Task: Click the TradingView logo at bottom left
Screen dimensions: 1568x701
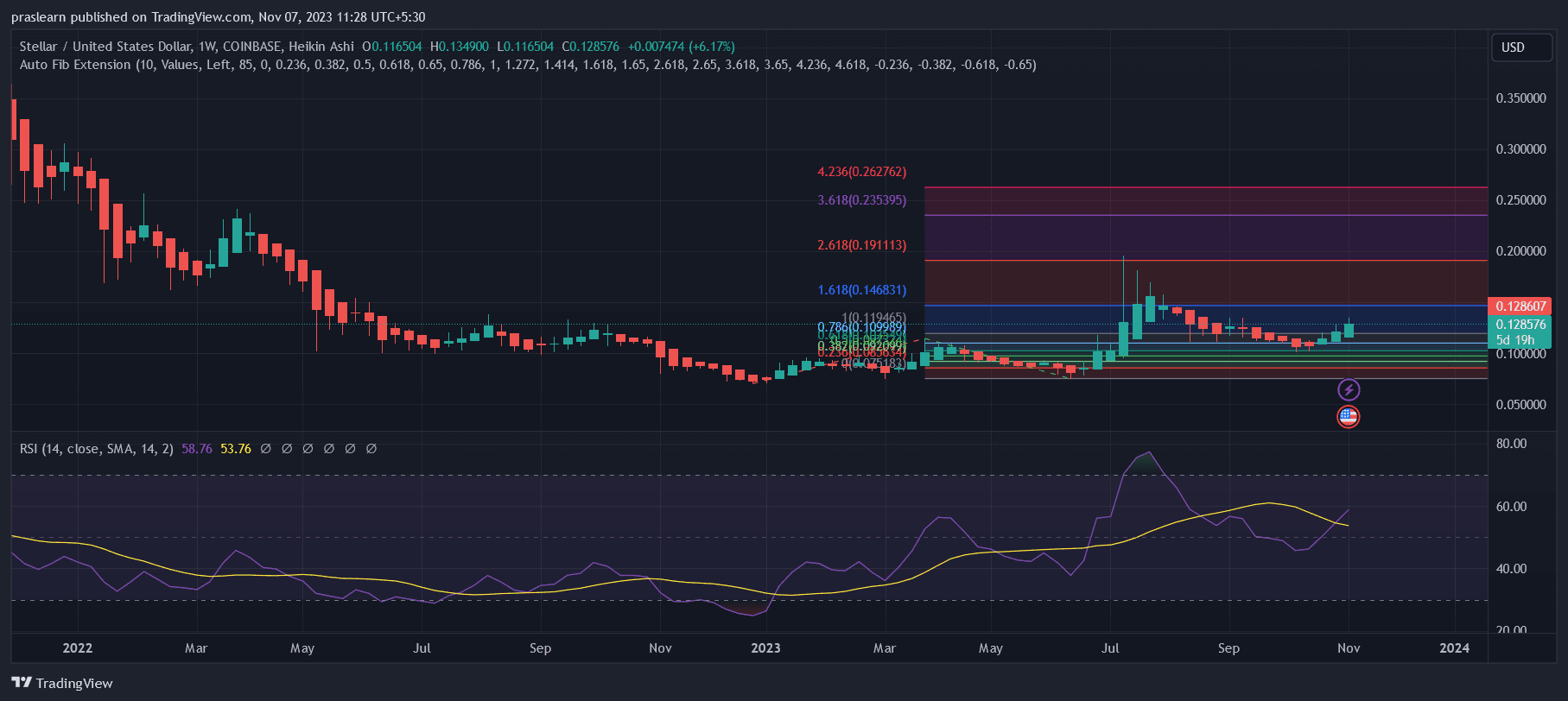Action: click(62, 683)
